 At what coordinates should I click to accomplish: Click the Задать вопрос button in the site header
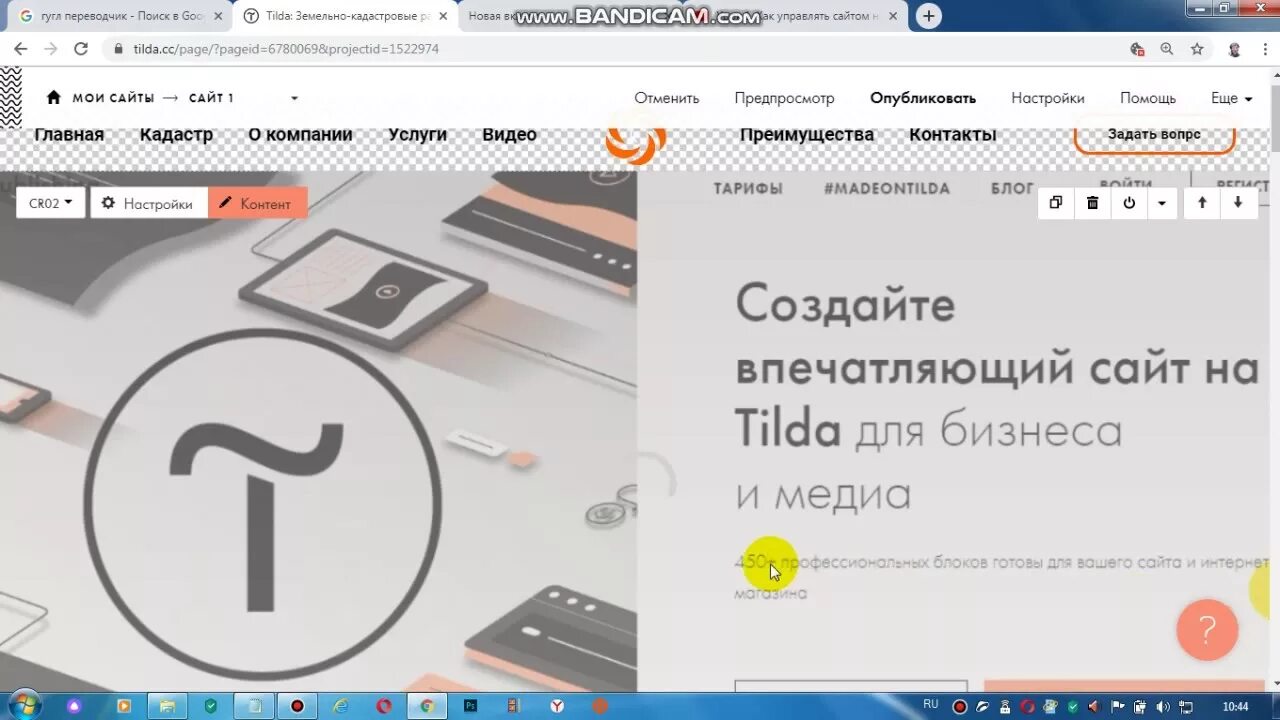tap(1154, 134)
